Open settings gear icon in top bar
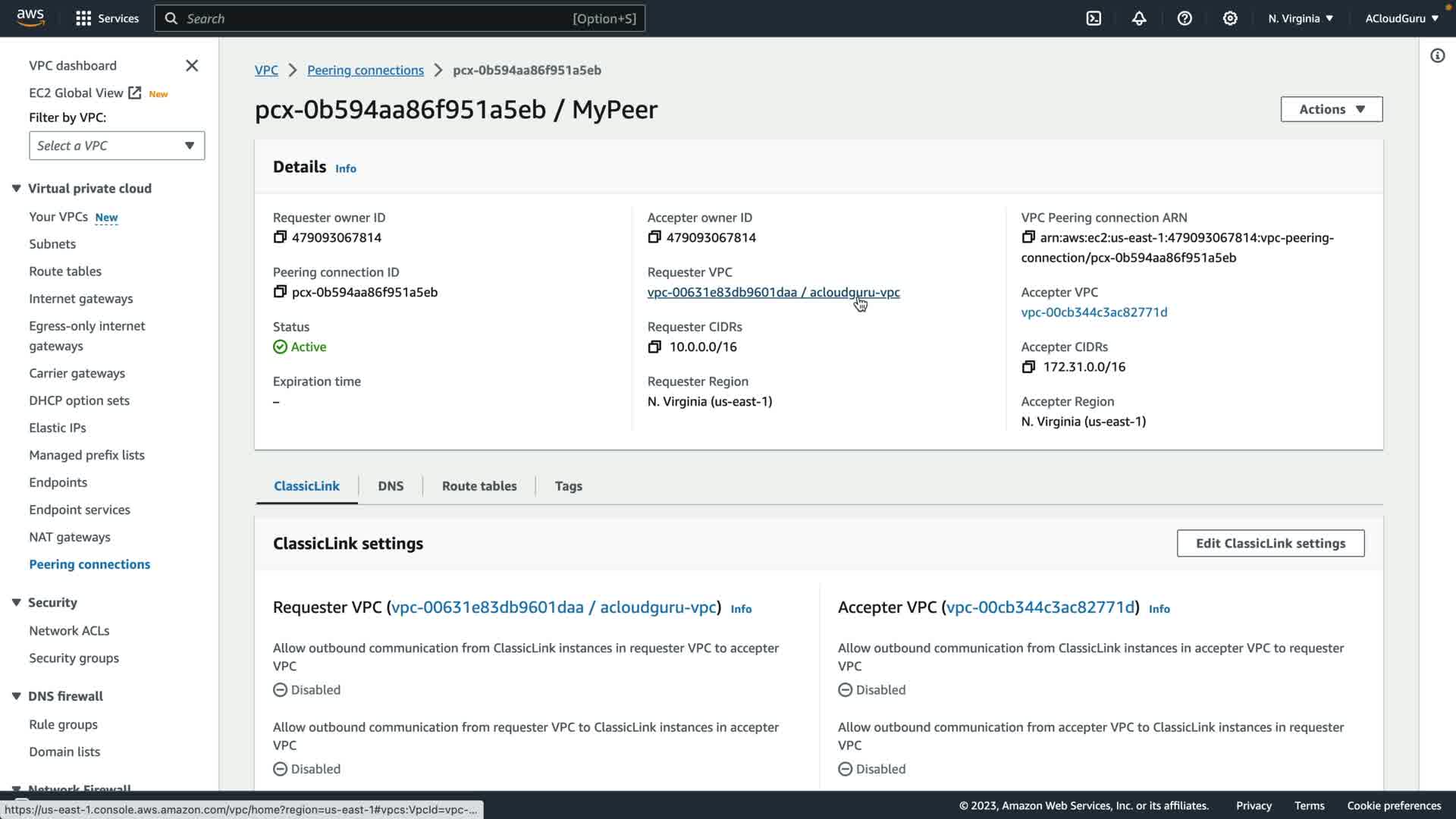The image size is (1456, 819). pyautogui.click(x=1230, y=18)
